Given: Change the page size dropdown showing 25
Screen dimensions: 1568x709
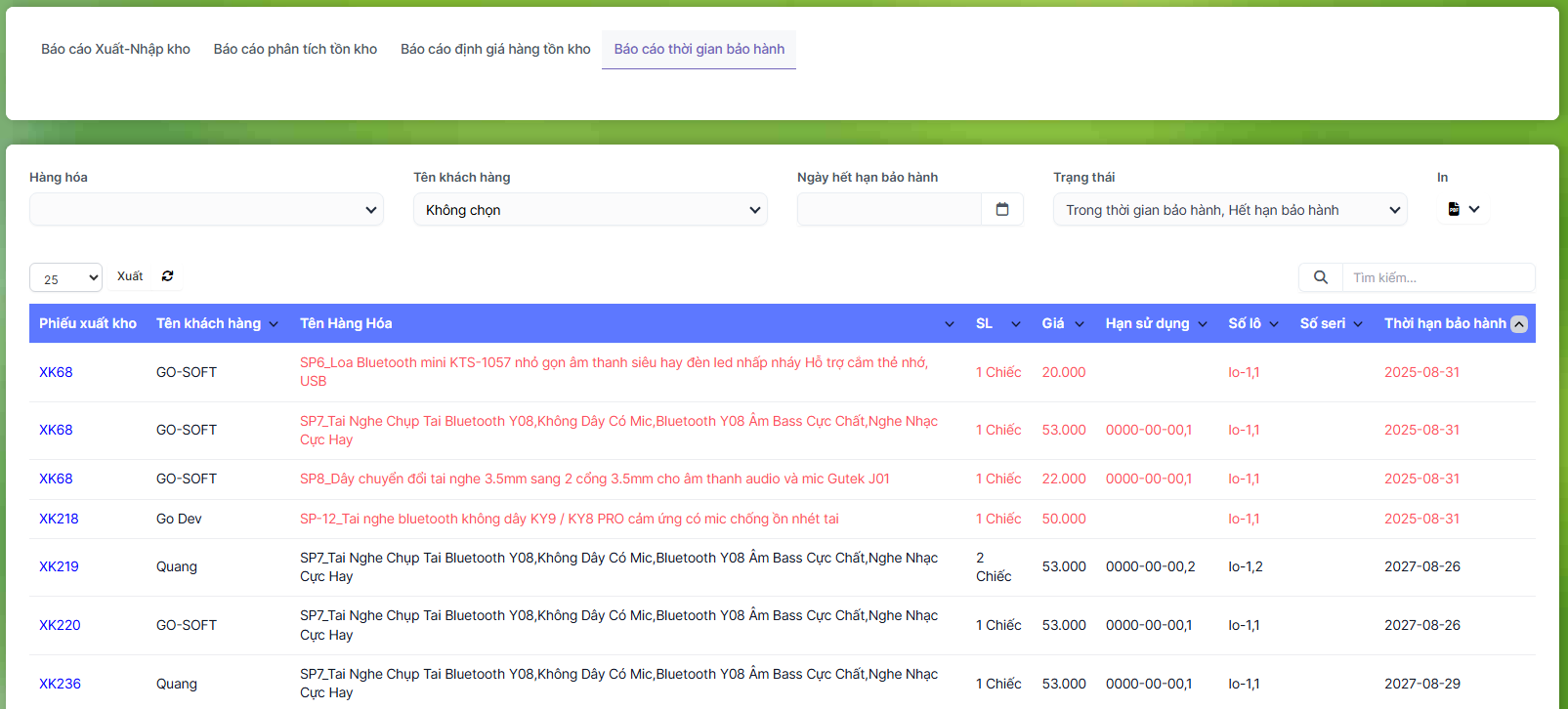Looking at the screenshot, I should pos(65,278).
